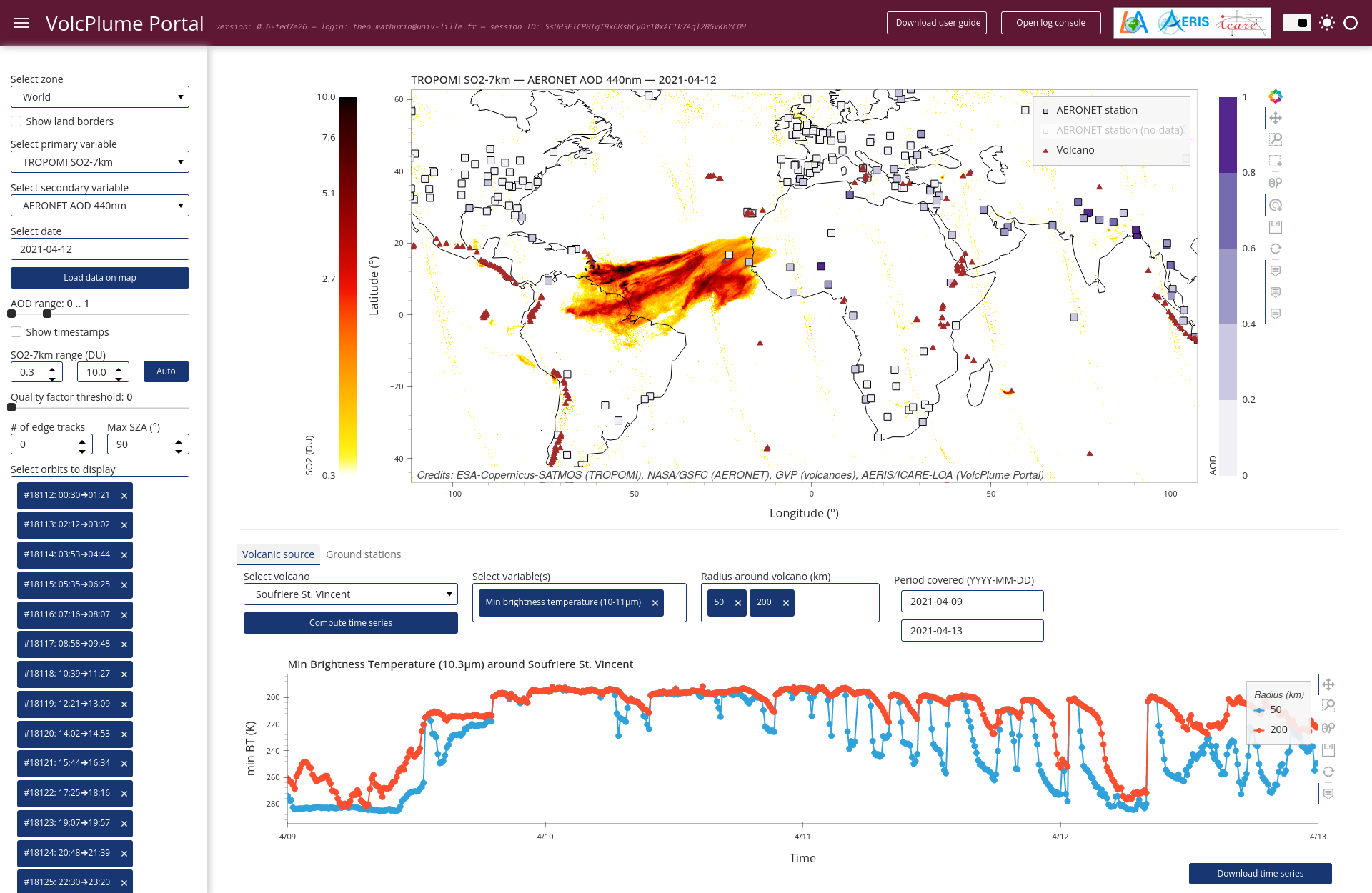This screenshot has width=1372, height=893.
Task: Enable Show land borders checkbox
Action: [x=16, y=121]
